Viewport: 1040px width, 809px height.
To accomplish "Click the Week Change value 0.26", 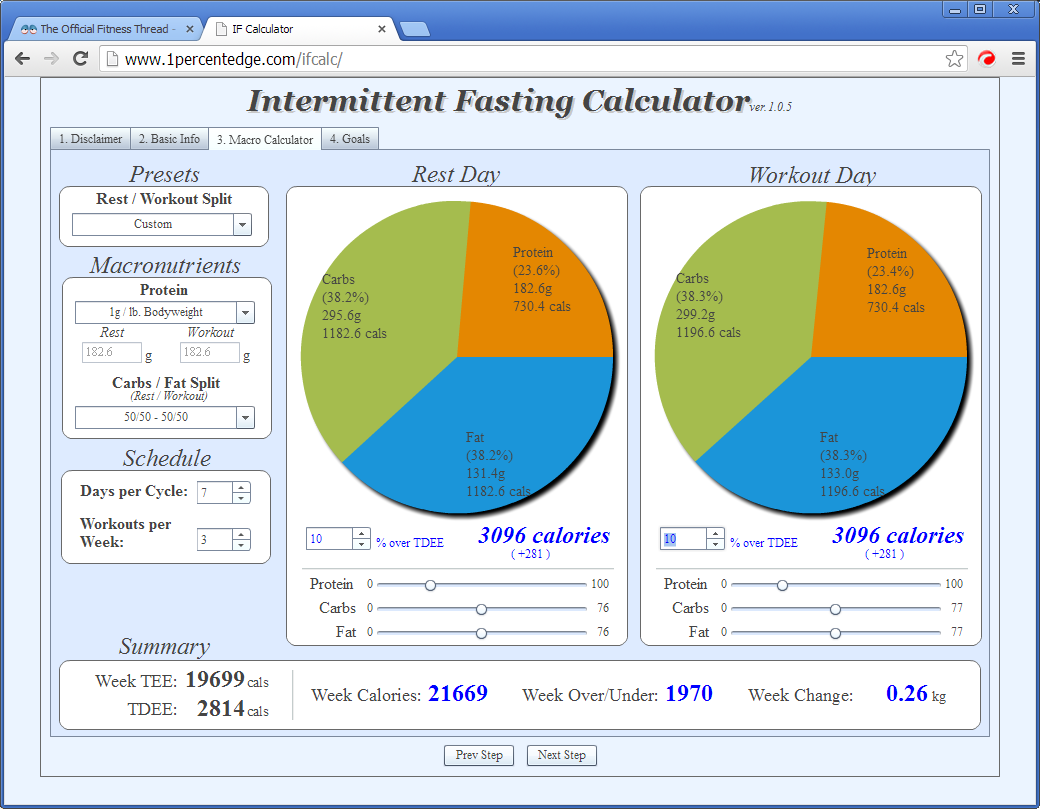I will click(907, 694).
